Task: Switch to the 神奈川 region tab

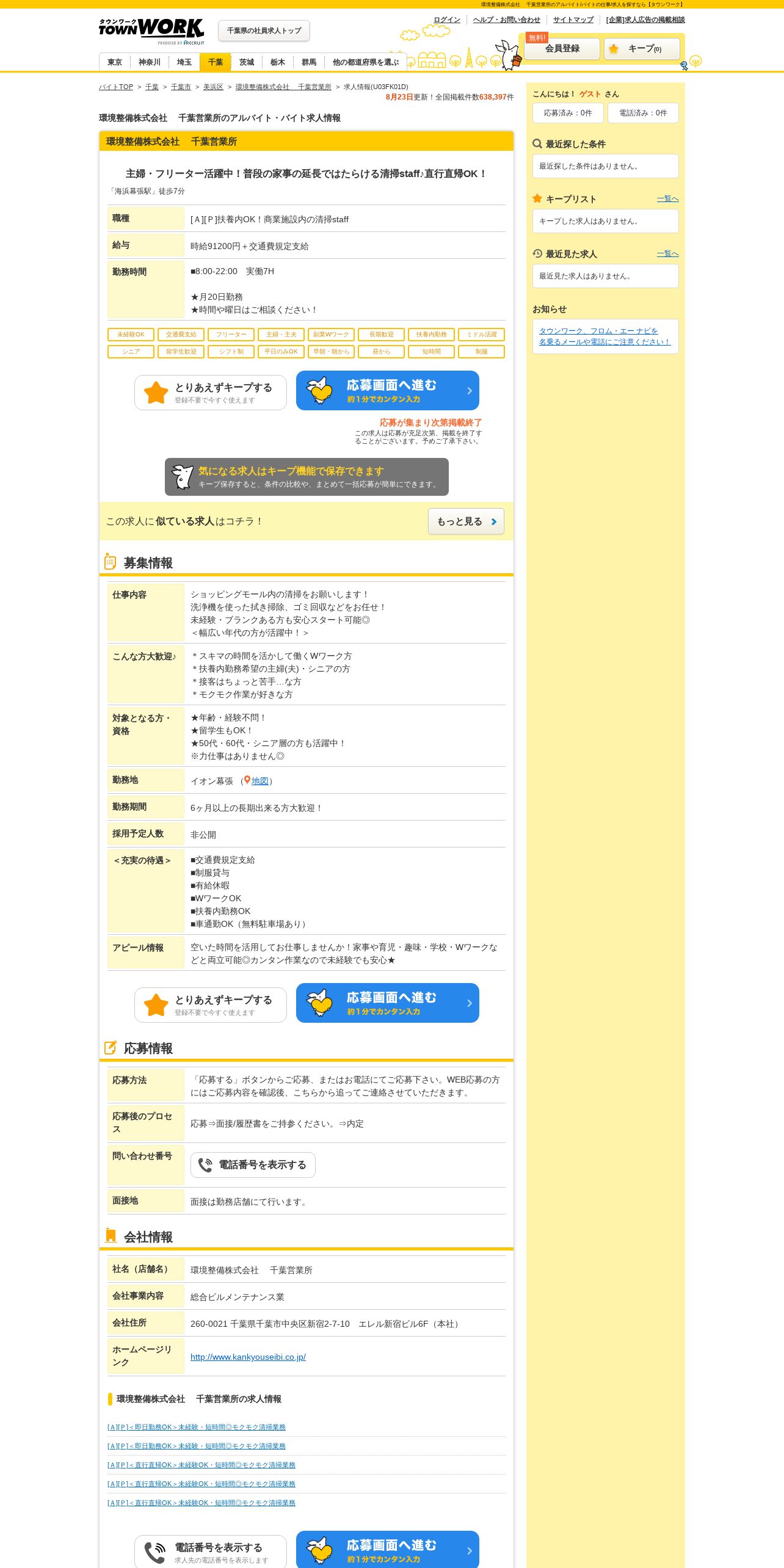Action: [x=149, y=62]
